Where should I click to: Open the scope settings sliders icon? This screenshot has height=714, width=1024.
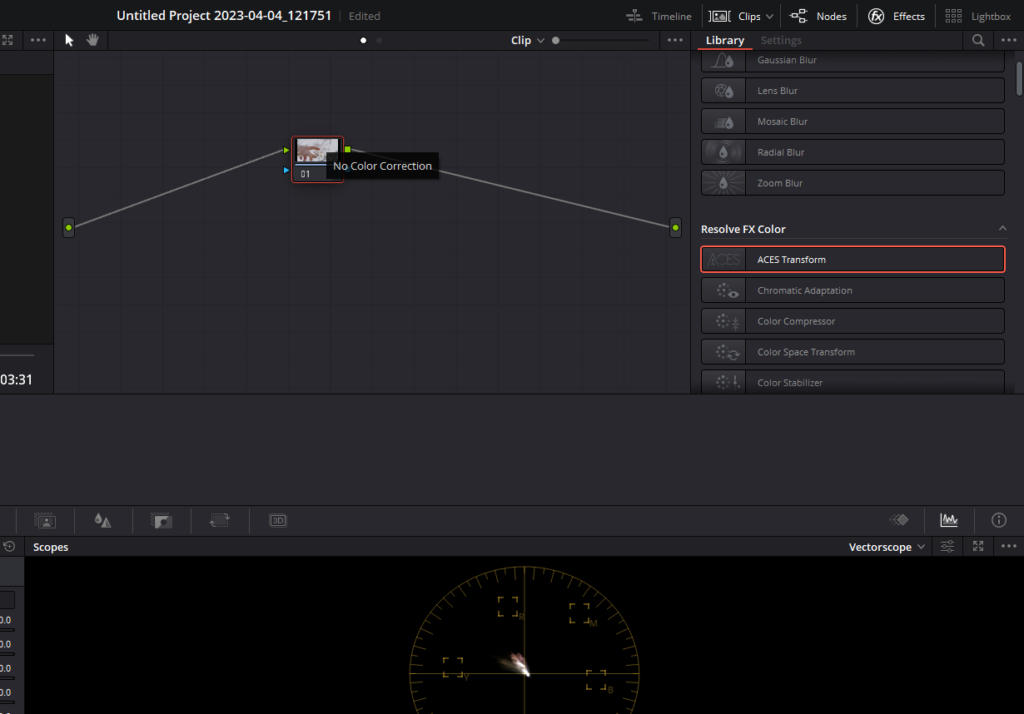(947, 547)
